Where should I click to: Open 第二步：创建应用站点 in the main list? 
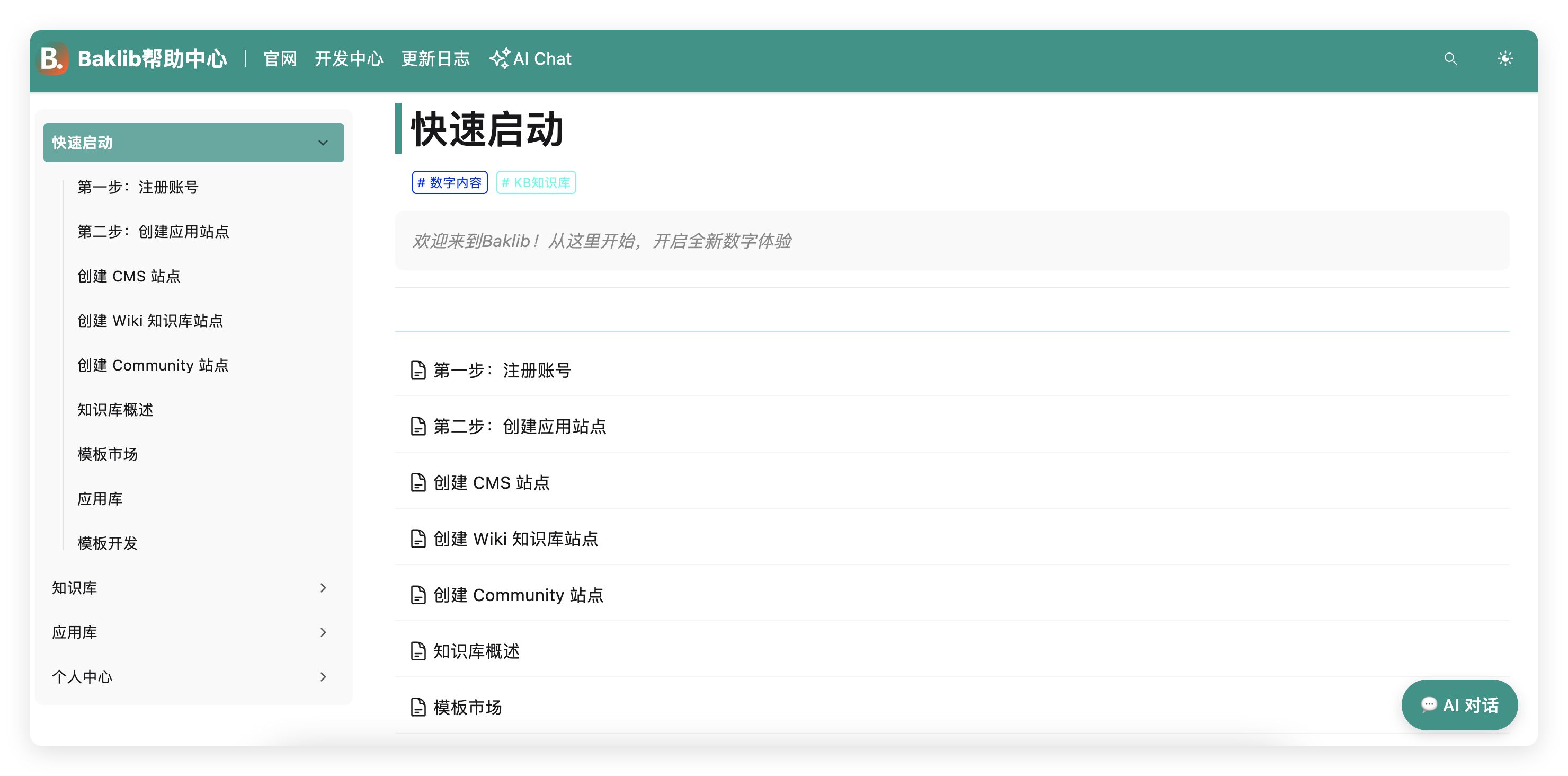click(520, 426)
